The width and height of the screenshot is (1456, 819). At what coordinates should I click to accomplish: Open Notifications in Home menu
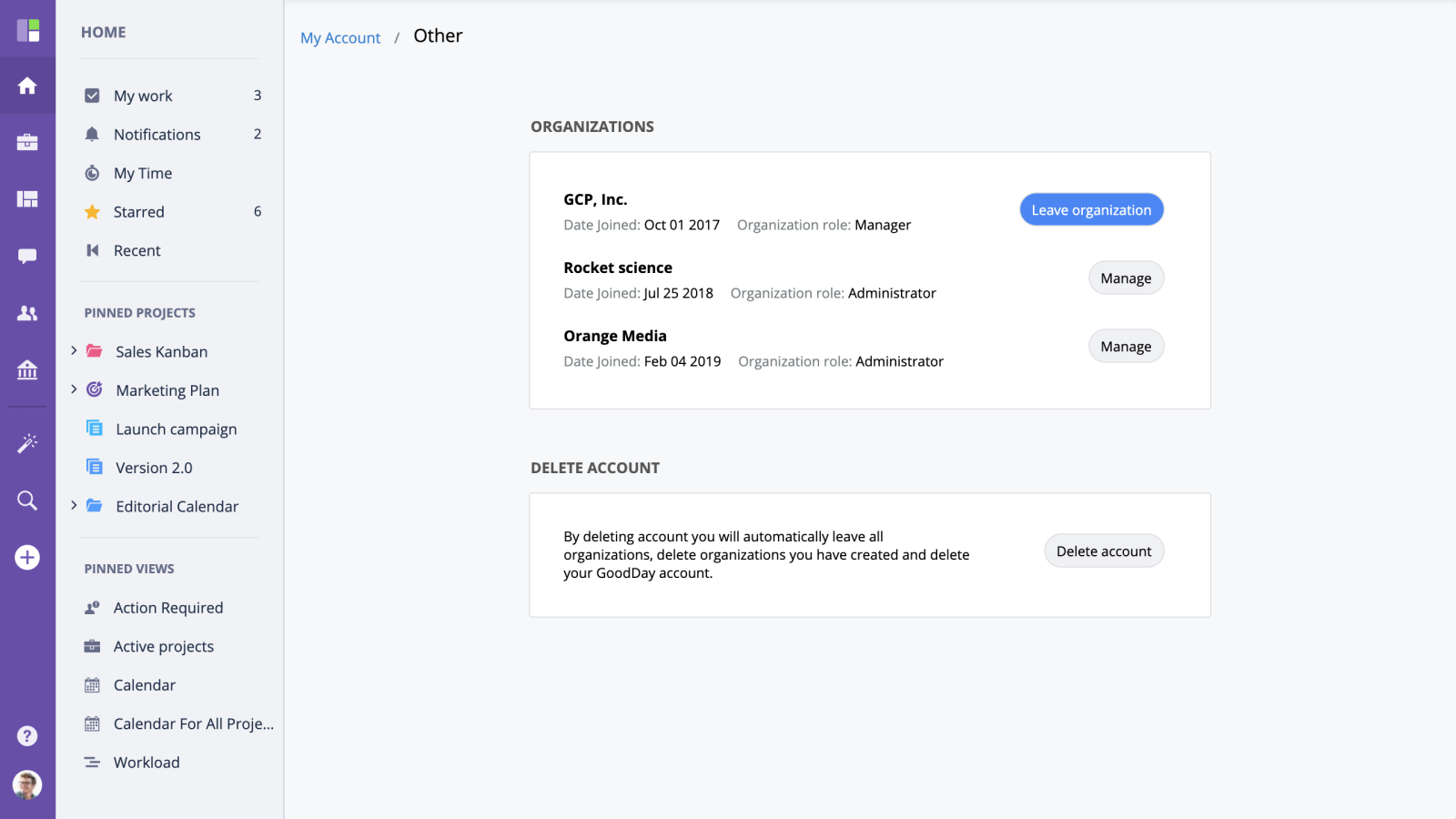pyautogui.click(x=157, y=135)
